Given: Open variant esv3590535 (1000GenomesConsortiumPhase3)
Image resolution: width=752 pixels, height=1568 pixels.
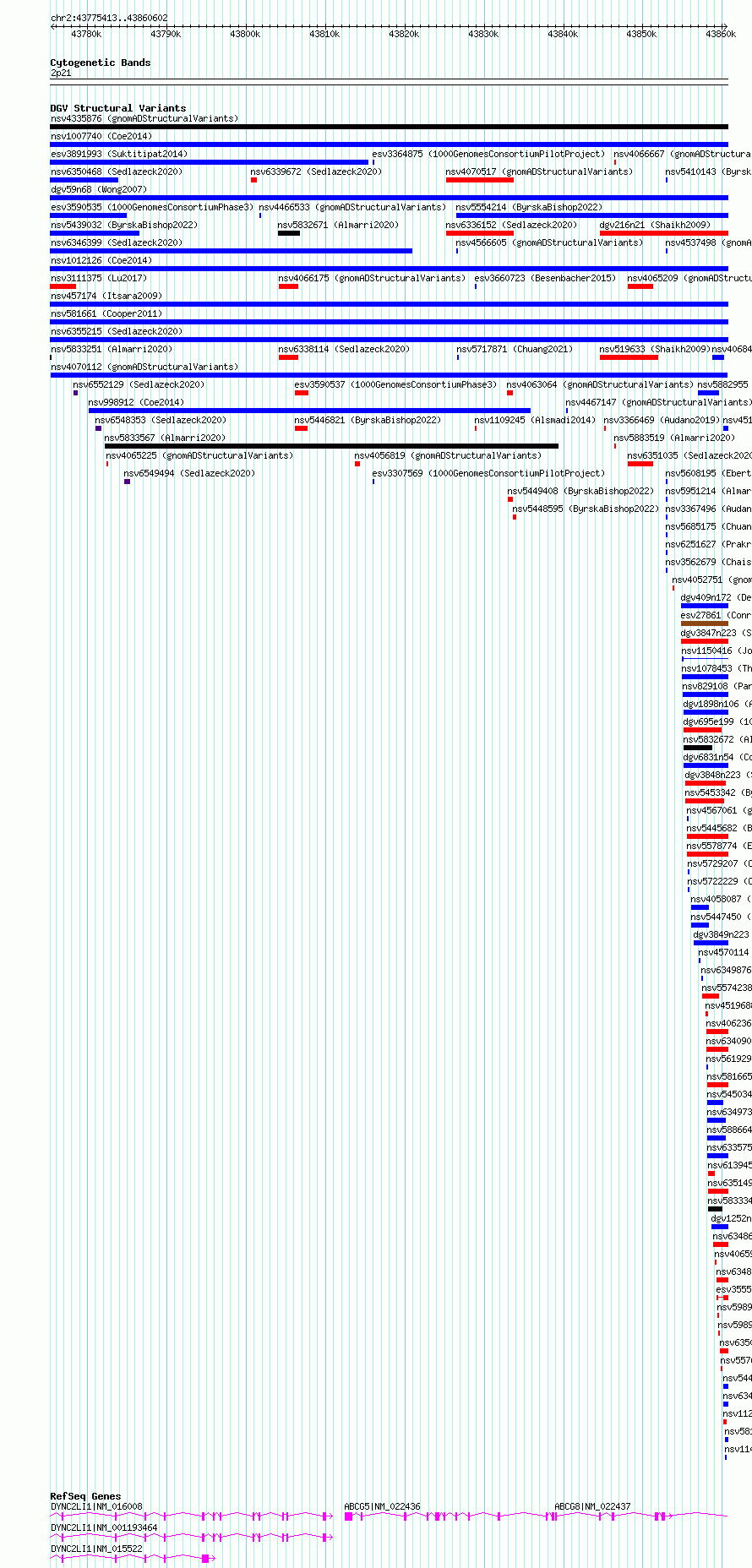Looking at the screenshot, I should [x=152, y=207].
